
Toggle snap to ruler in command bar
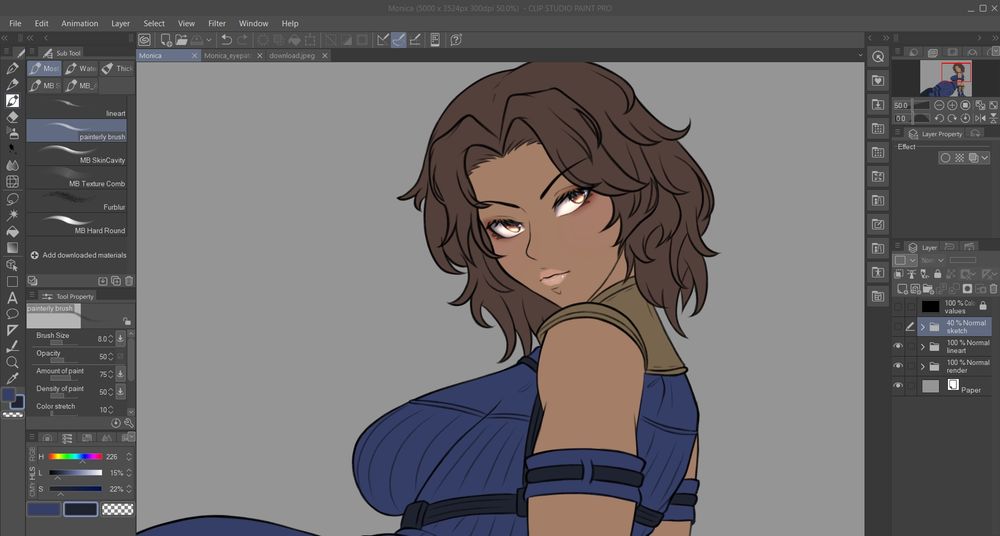[x=383, y=40]
